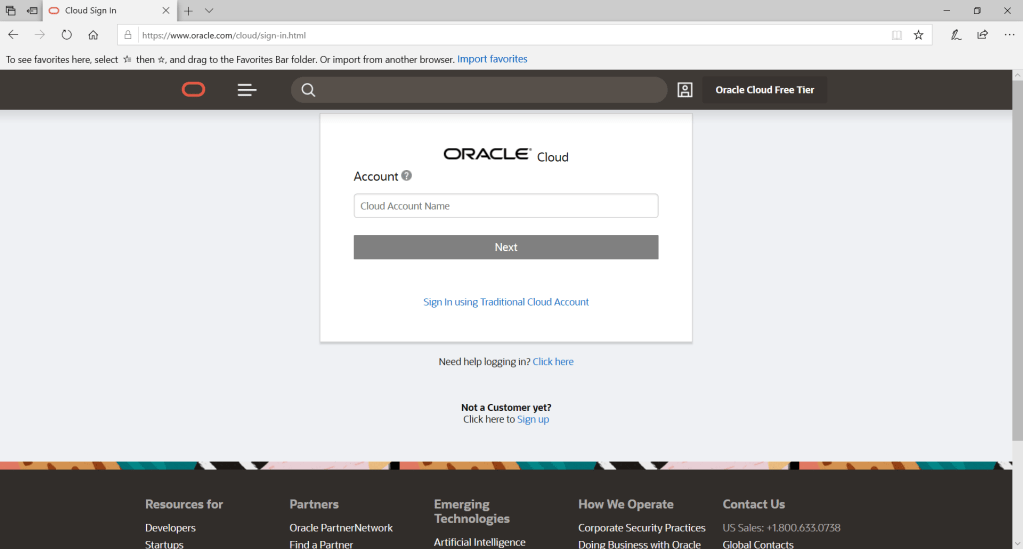Open browser Settings and more menu

[x=1009, y=34]
